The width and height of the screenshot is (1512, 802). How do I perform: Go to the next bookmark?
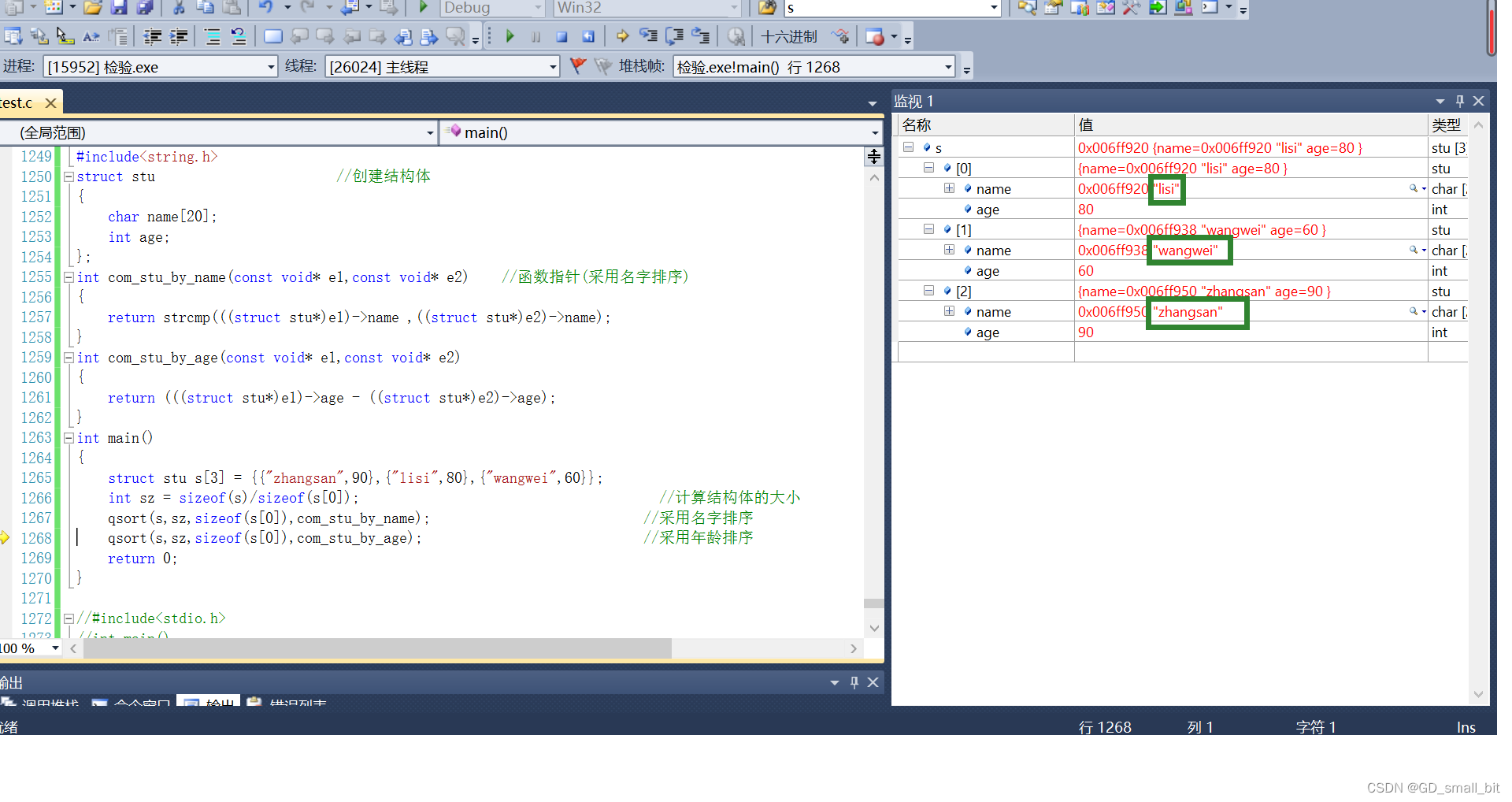point(324,36)
